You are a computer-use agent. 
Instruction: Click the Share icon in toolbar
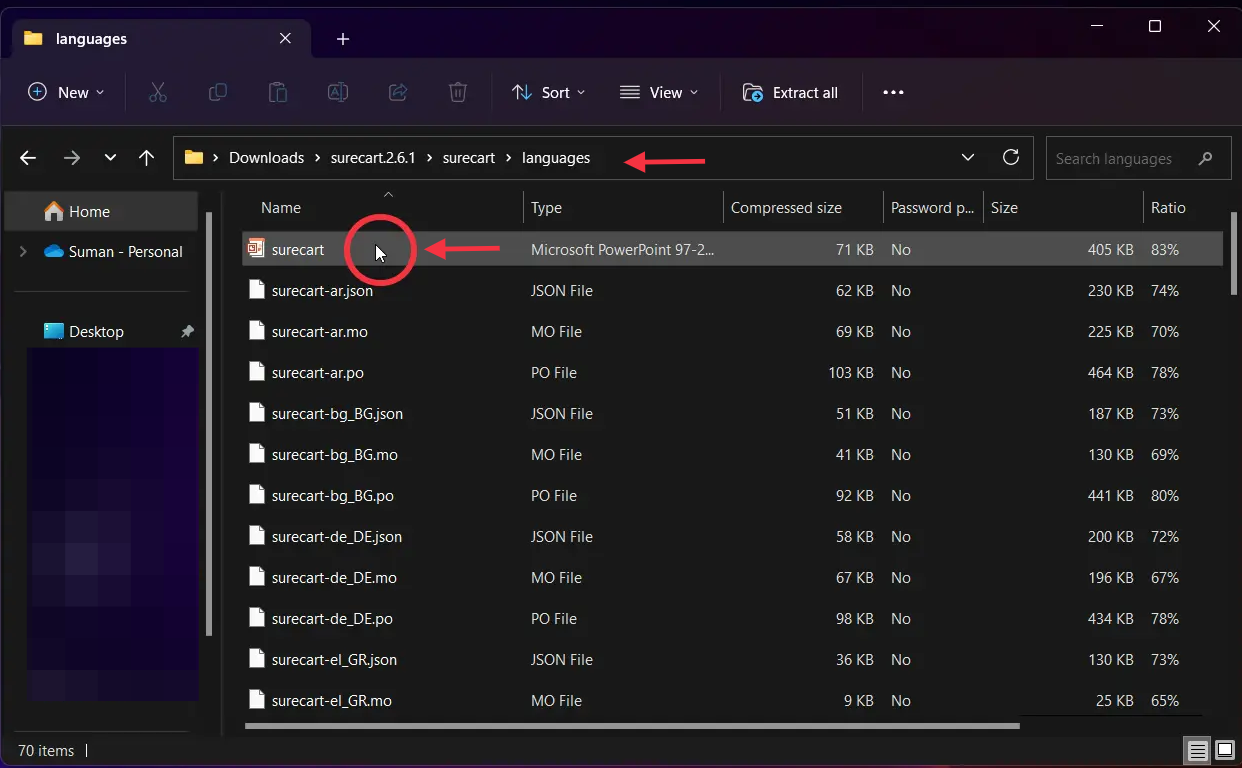(x=398, y=92)
